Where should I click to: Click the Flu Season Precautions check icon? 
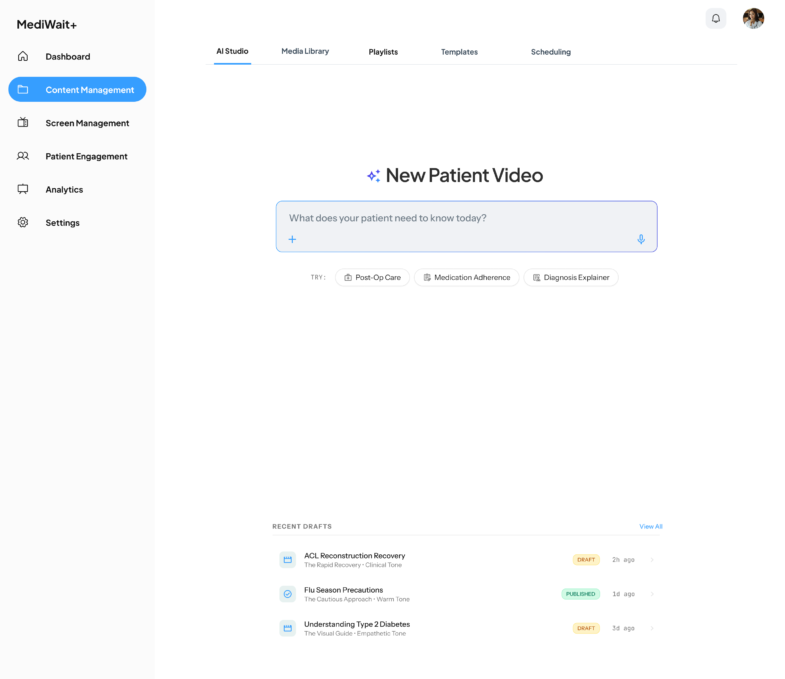click(287, 594)
